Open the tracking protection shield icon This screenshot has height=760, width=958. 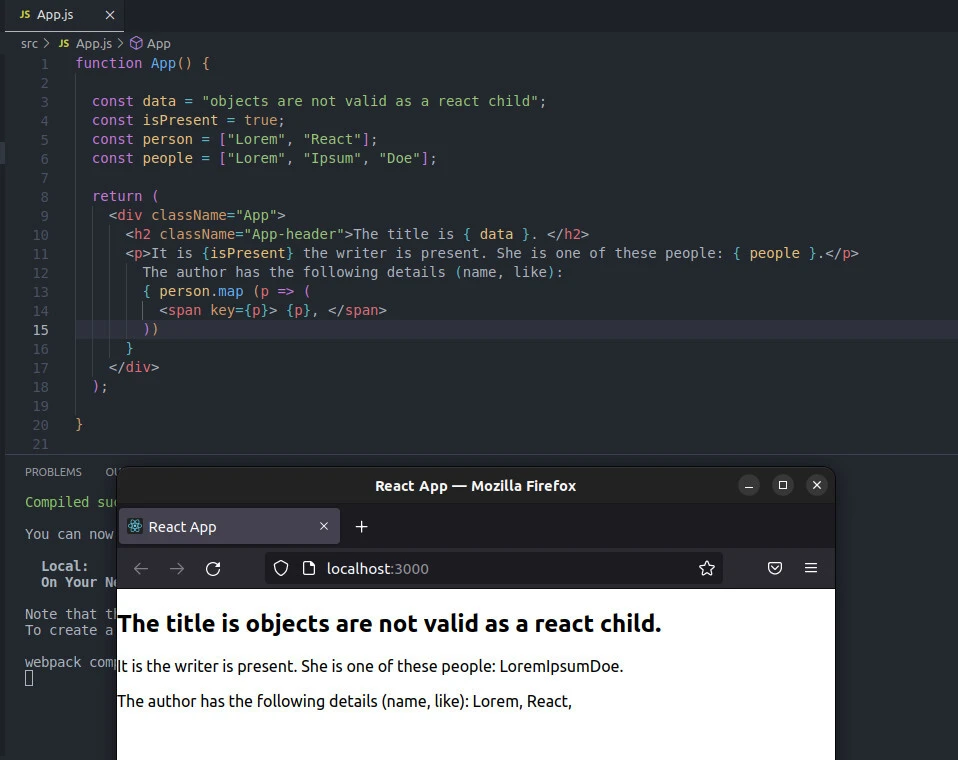pos(281,569)
